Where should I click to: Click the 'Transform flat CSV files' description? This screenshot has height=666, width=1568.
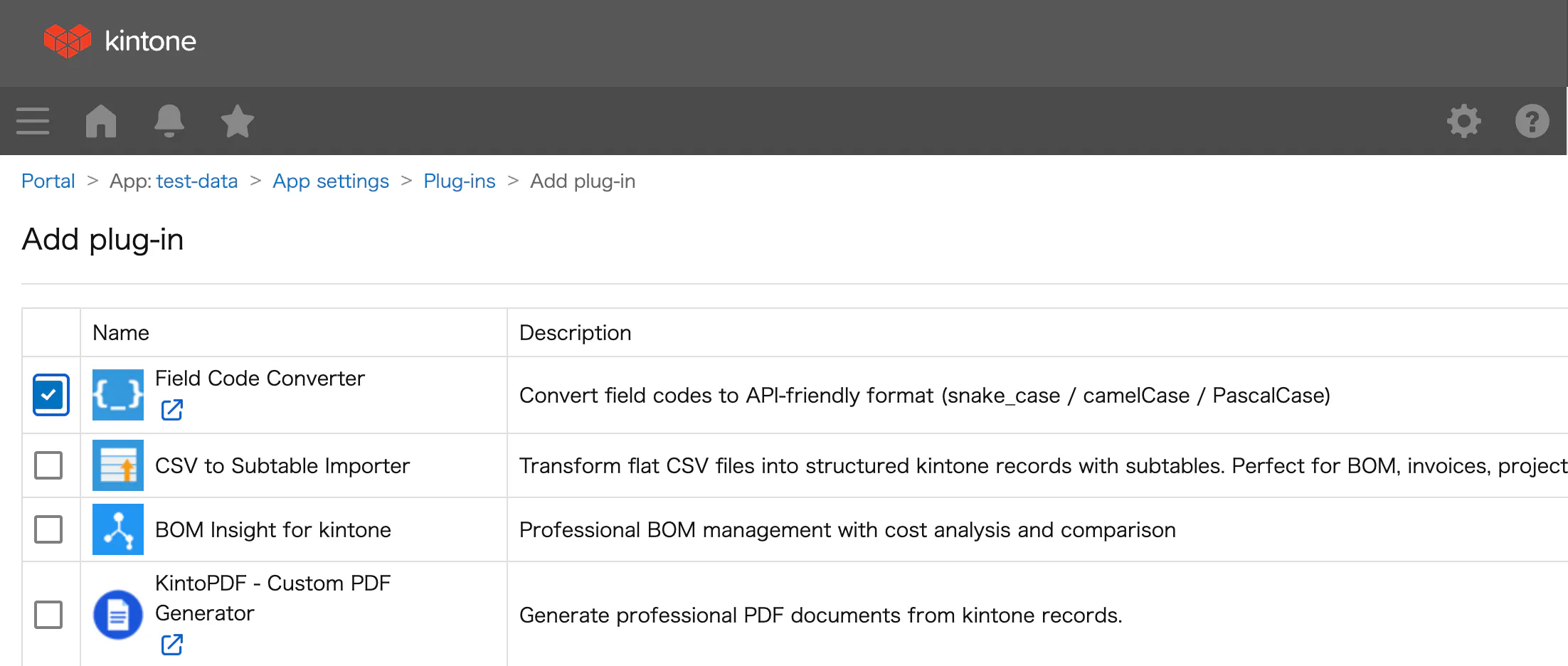(x=1044, y=465)
